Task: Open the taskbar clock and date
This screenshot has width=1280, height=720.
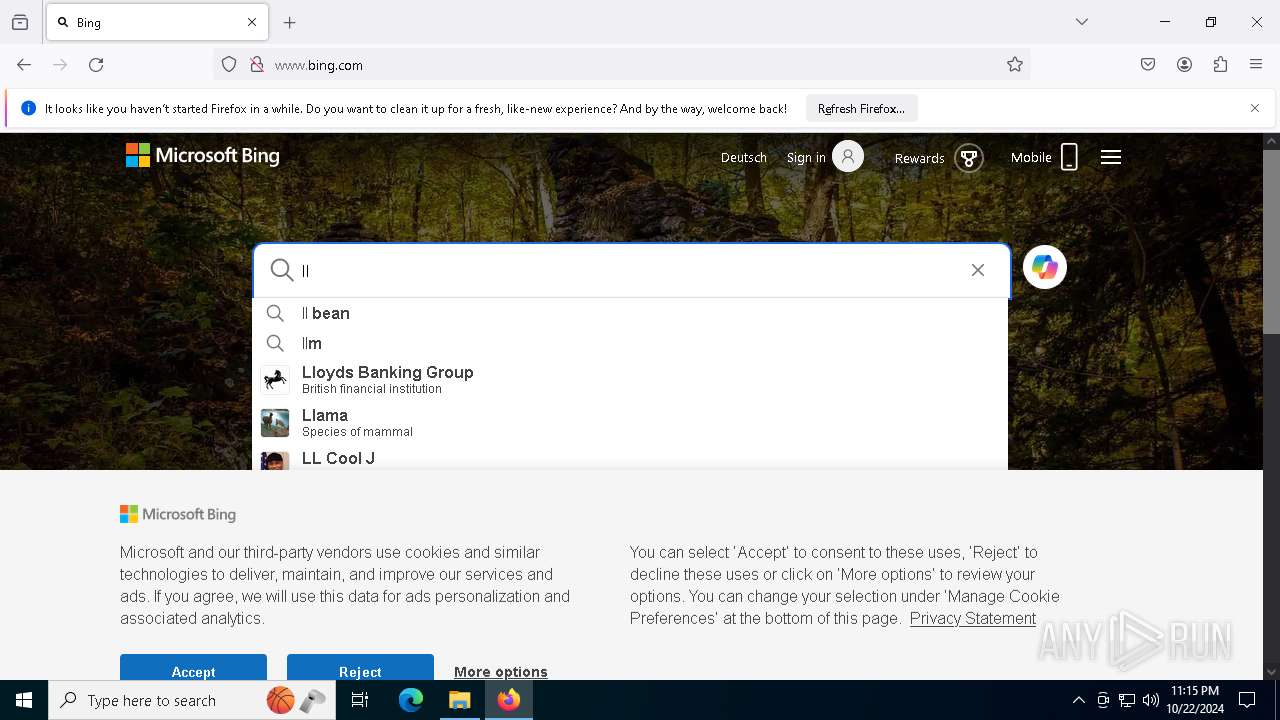Action: pyautogui.click(x=1195, y=700)
